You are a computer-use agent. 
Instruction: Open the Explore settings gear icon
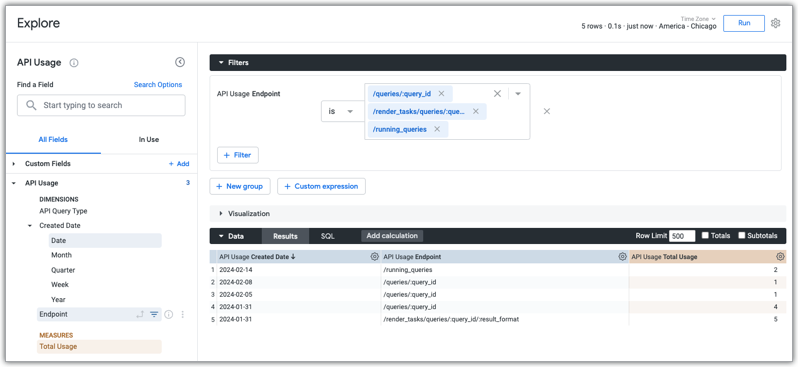775,23
